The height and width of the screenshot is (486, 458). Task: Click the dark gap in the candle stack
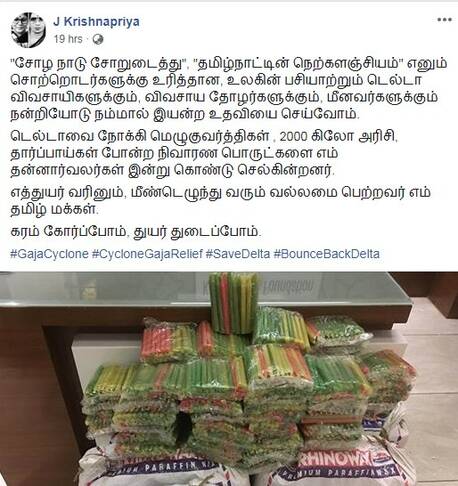click(x=183, y=424)
